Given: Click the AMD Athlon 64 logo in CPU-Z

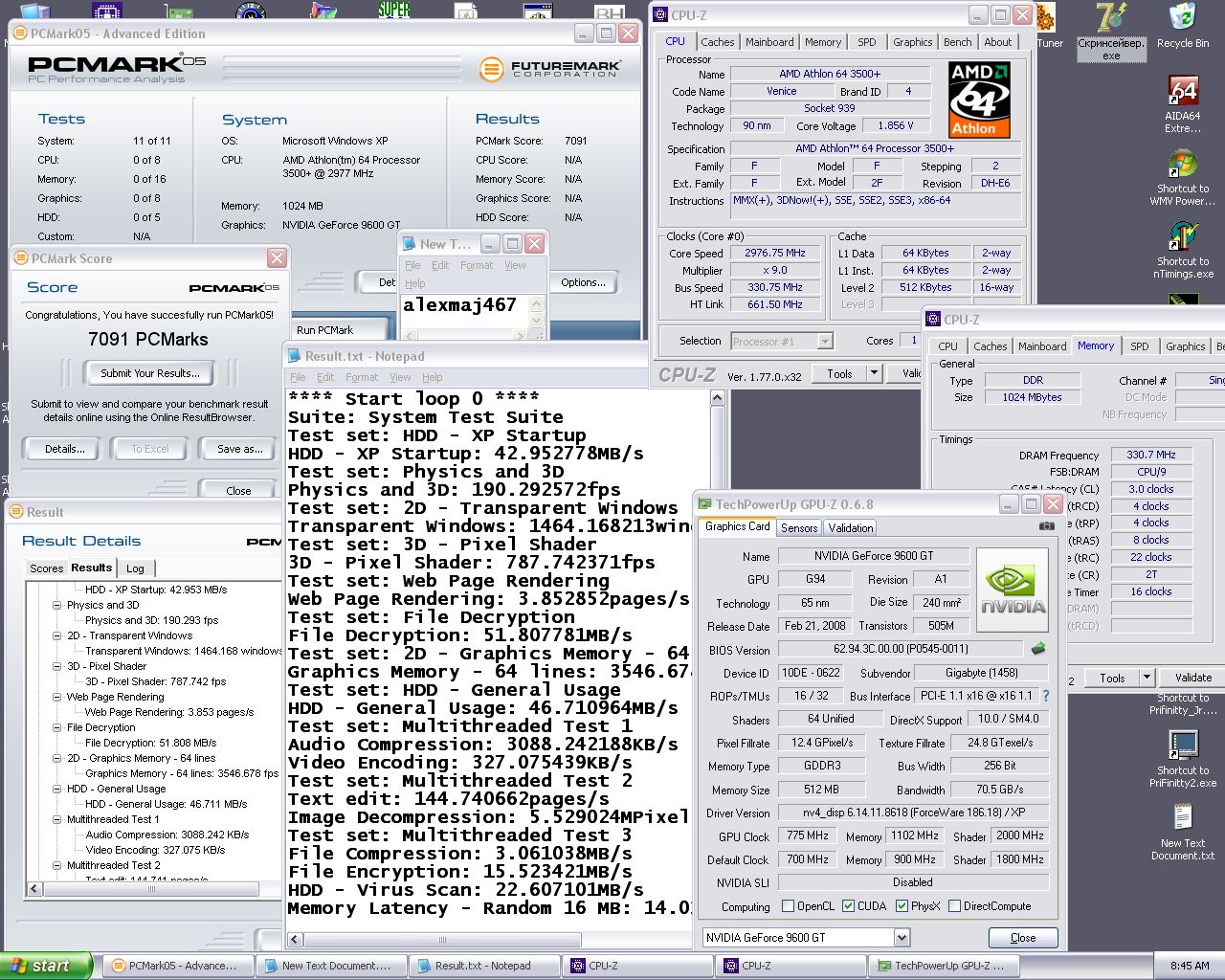Looking at the screenshot, I should pos(979,100).
